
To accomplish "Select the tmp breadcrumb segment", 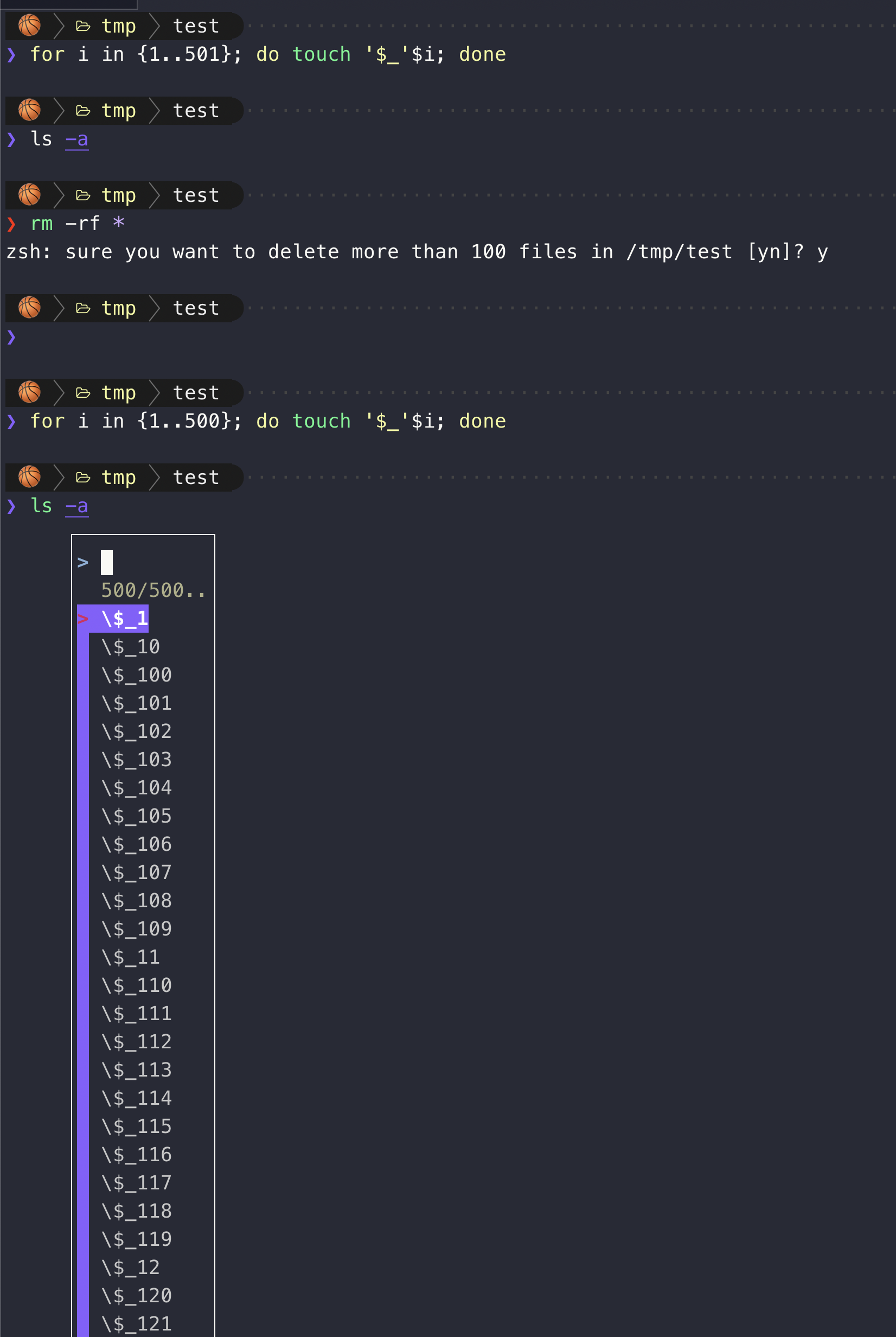I will (x=118, y=26).
